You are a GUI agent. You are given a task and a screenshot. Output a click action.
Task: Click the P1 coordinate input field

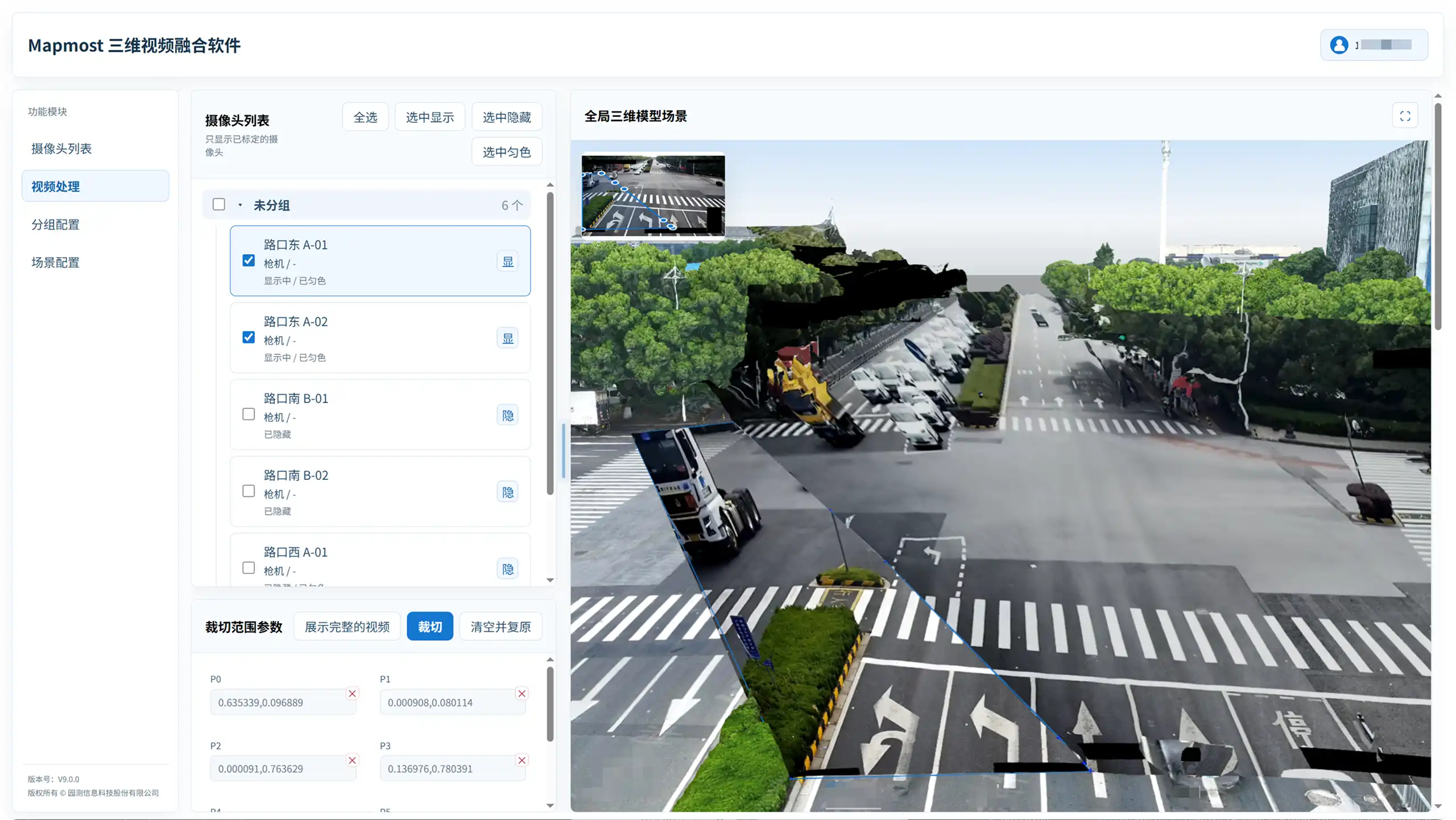pos(453,702)
